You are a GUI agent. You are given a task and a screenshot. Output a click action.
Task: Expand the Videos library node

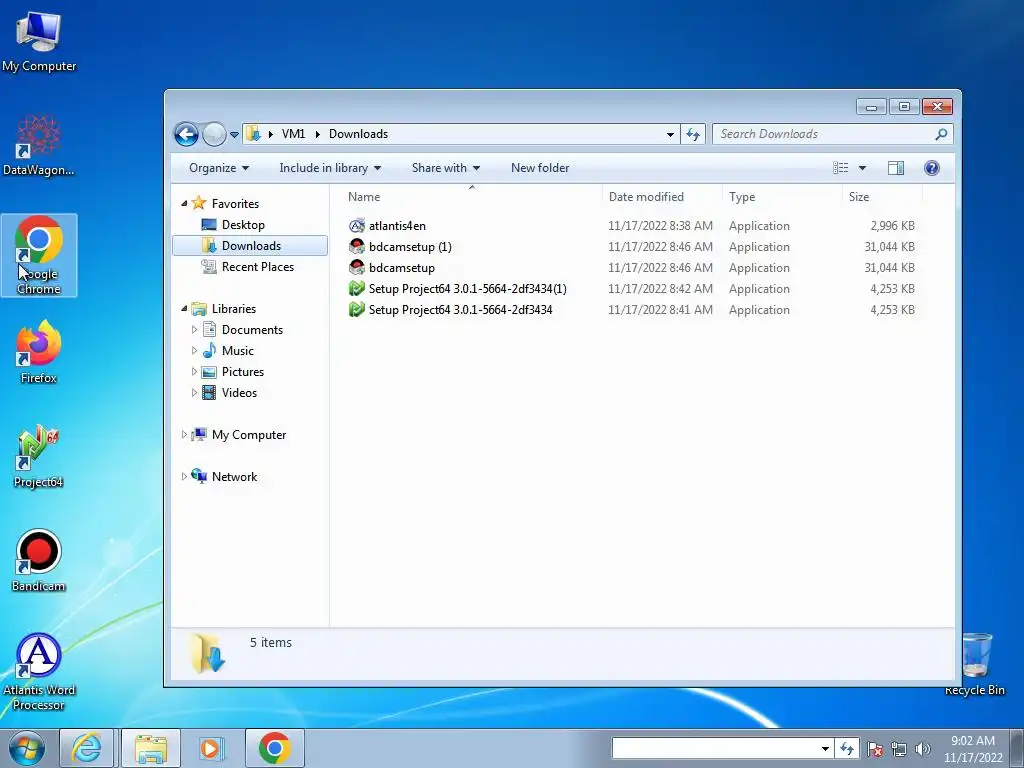tap(194, 392)
